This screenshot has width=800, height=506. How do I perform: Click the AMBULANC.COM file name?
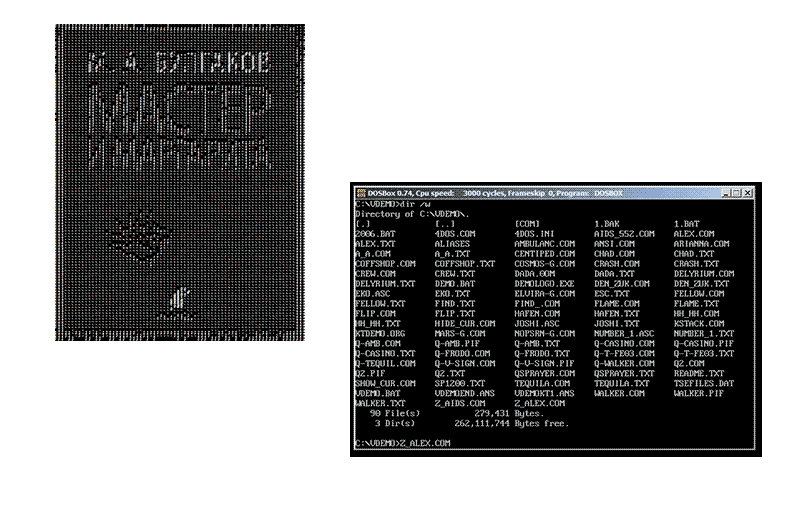pyautogui.click(x=545, y=243)
